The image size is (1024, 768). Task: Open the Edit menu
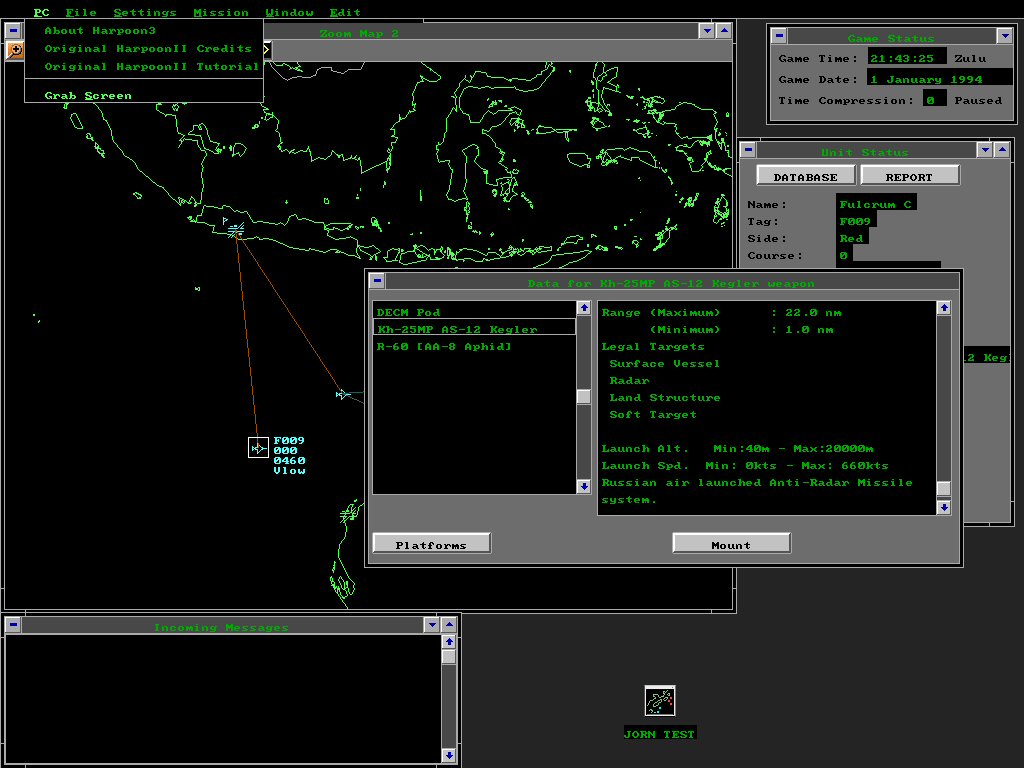[345, 12]
